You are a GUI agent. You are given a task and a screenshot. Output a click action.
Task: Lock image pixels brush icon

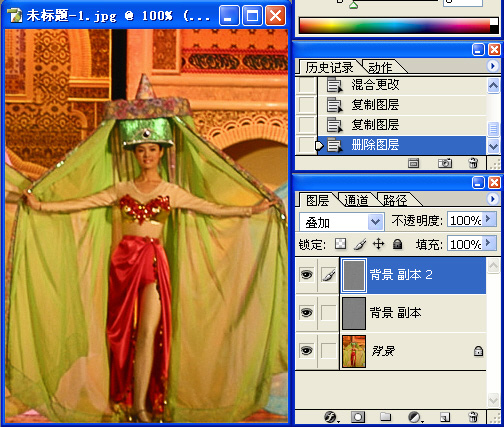(360, 244)
